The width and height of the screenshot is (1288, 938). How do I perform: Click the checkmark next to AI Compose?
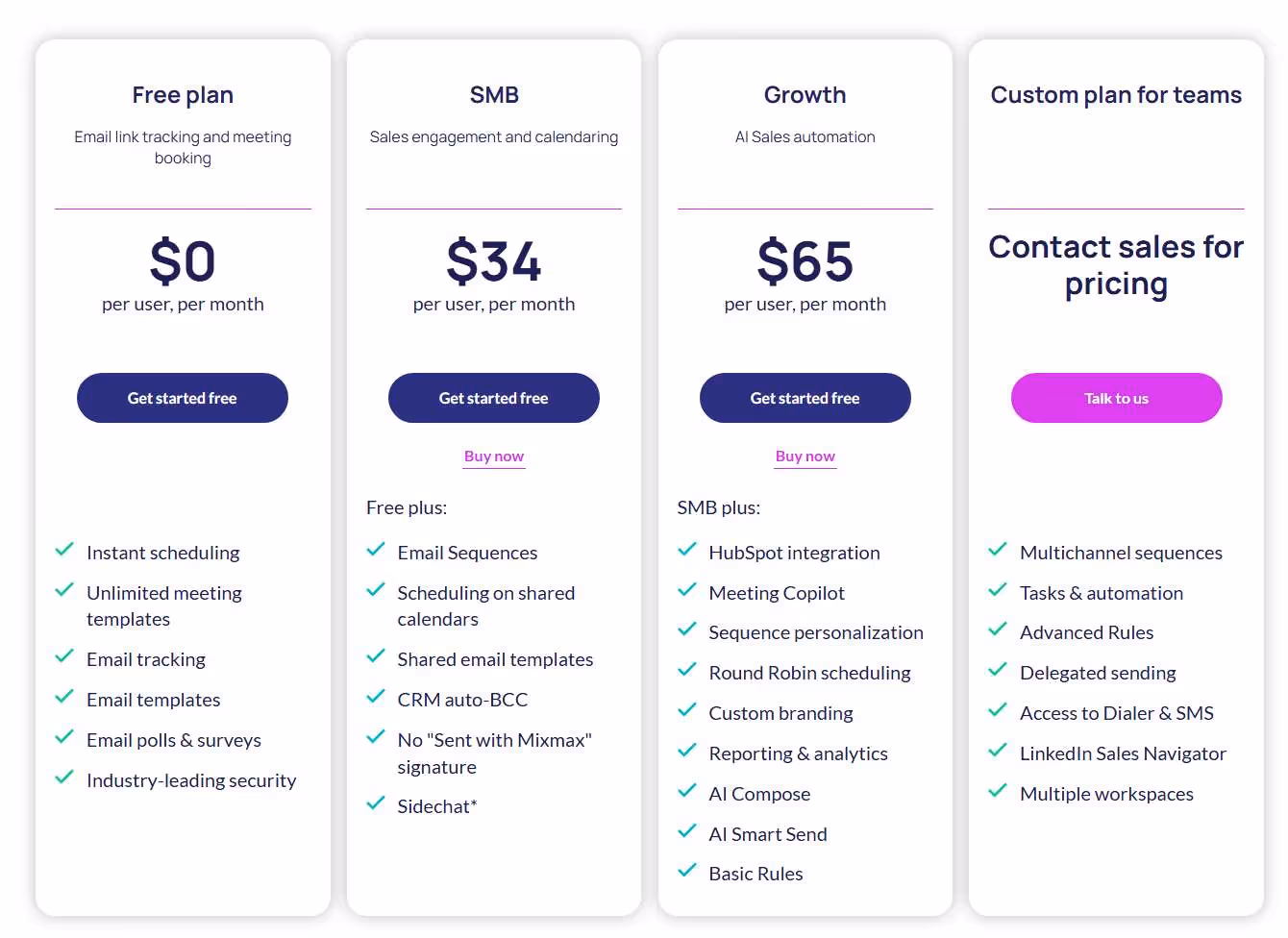coord(687,793)
